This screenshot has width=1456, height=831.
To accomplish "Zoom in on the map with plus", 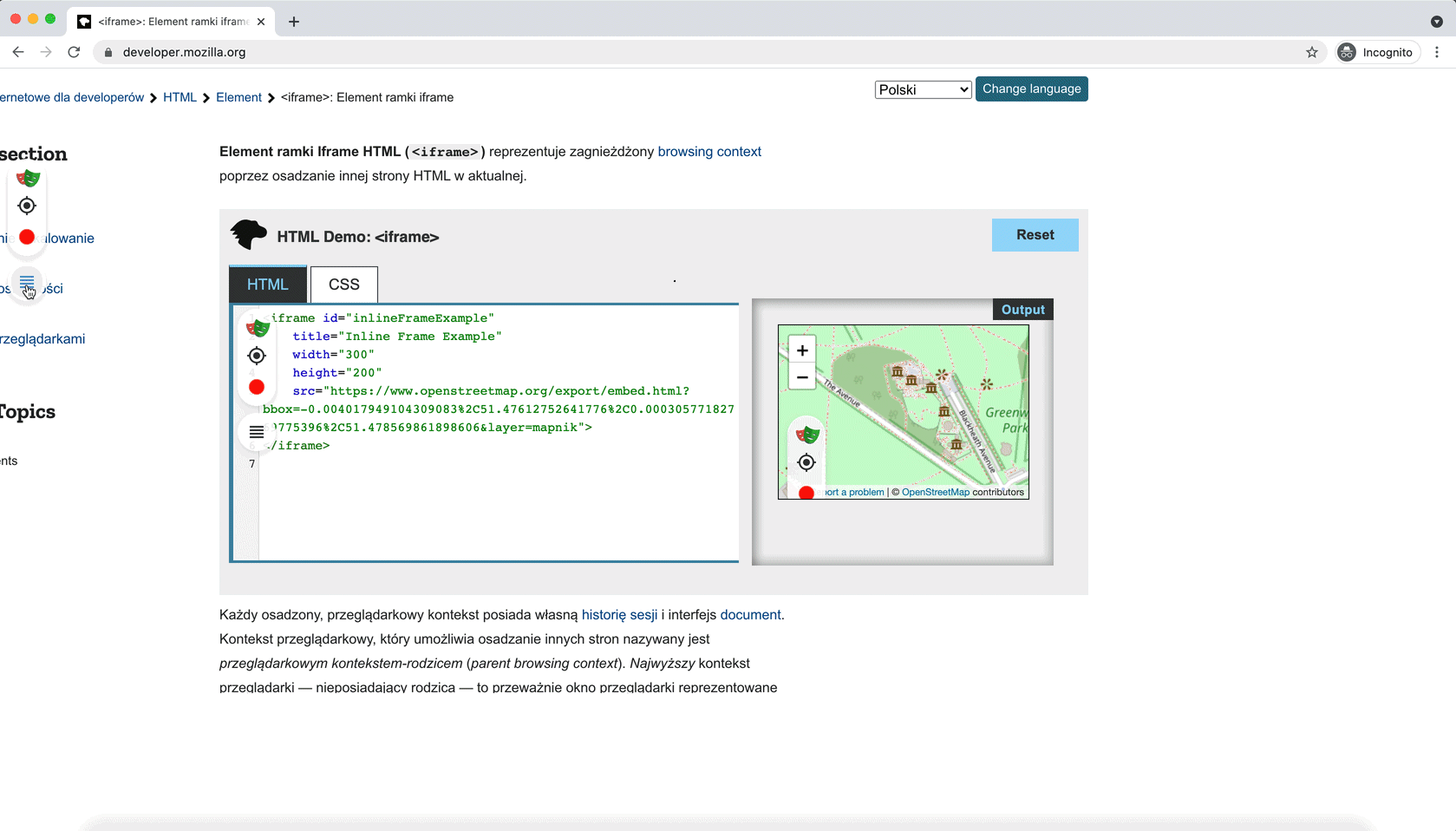I will point(802,350).
